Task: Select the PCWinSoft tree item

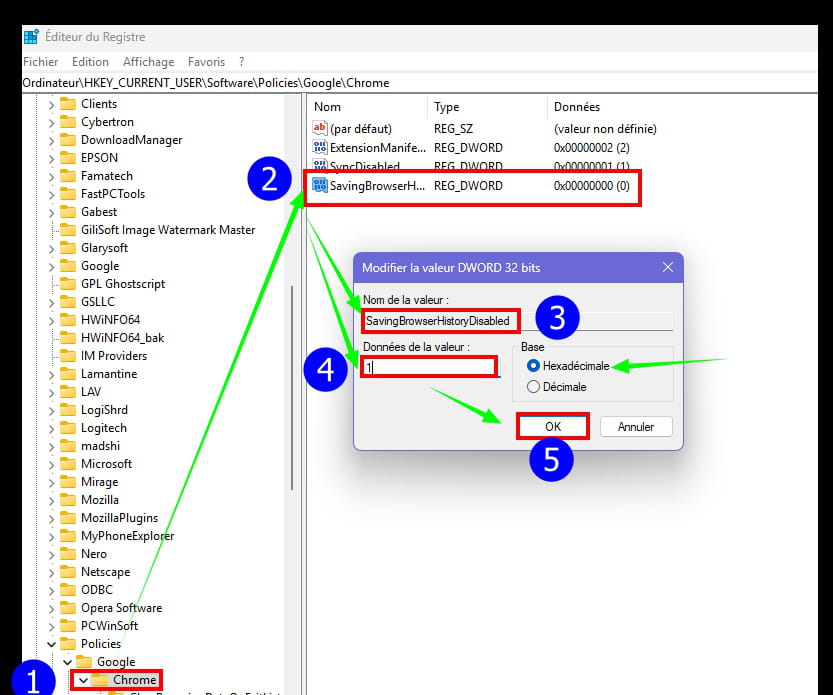Action: click(x=109, y=626)
